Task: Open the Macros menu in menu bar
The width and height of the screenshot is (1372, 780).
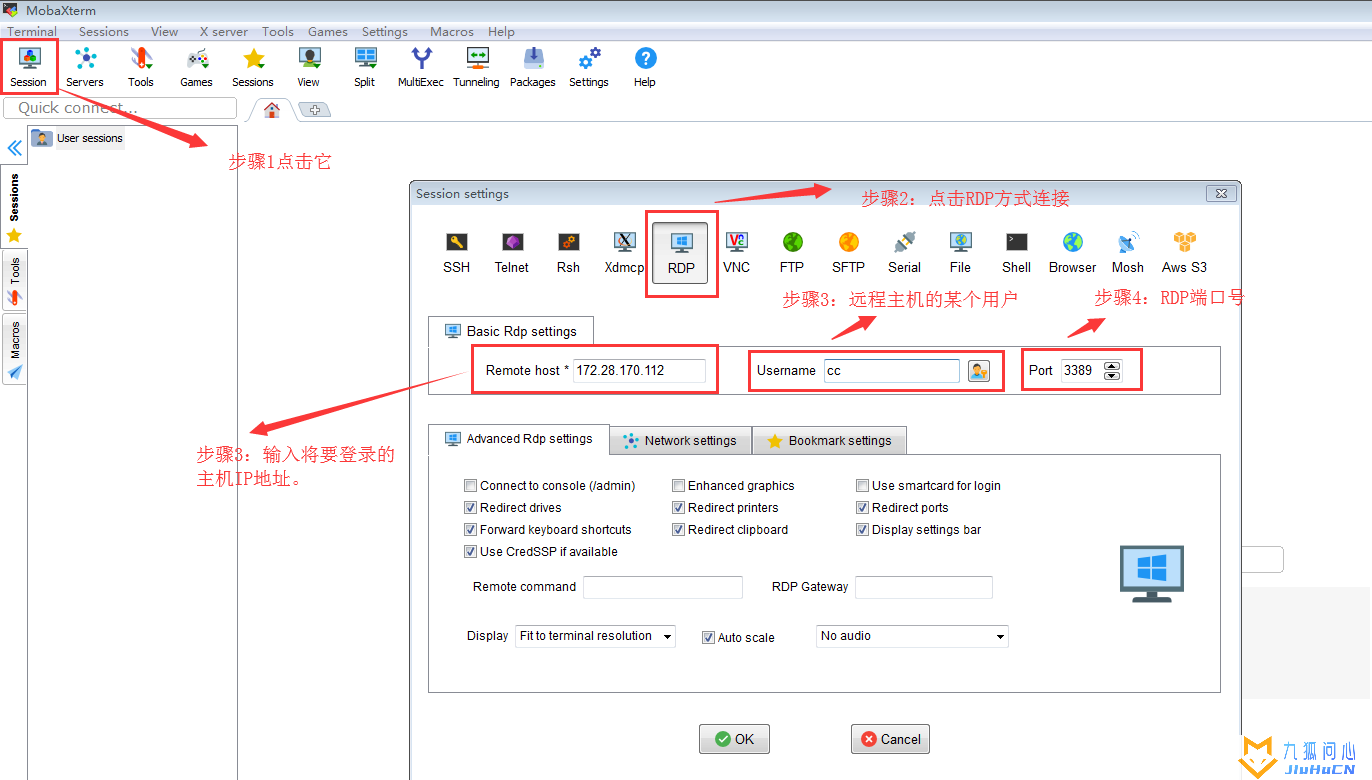Action: tap(452, 32)
